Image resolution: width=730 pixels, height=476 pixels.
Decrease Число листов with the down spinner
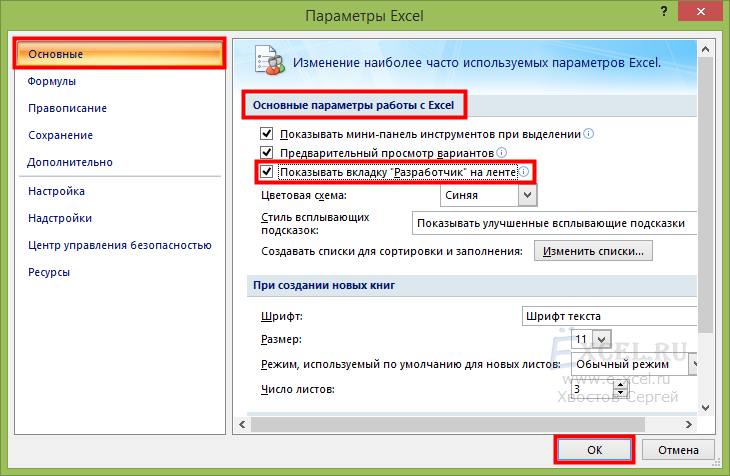pos(620,393)
